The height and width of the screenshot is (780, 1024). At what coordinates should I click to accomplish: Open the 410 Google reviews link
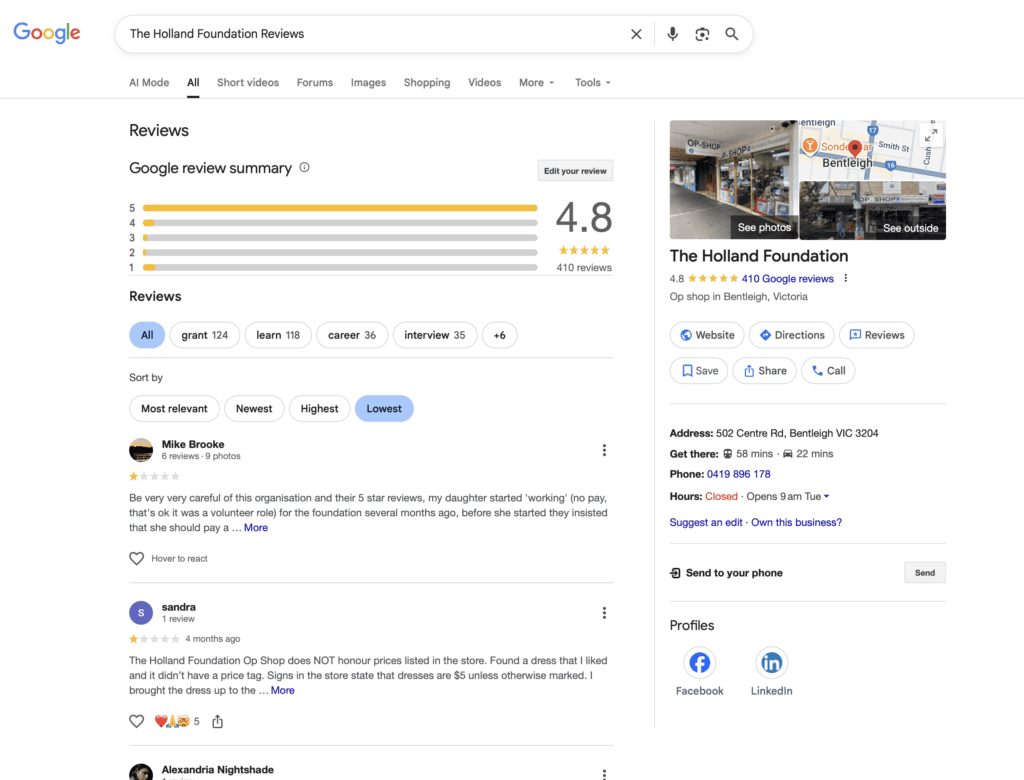pyautogui.click(x=787, y=279)
